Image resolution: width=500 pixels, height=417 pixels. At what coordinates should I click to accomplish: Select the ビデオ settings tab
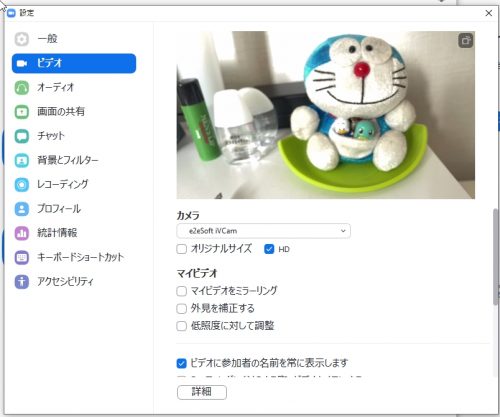coord(74,63)
